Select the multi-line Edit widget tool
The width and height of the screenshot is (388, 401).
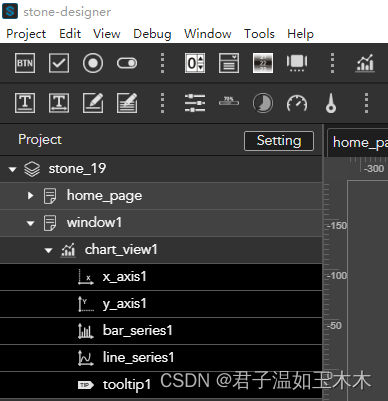point(127,103)
